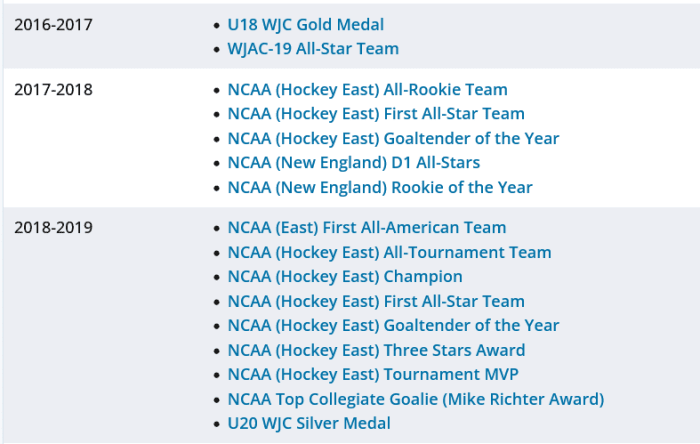Select the 2018-2019 season label
700x444 pixels.
[x=54, y=228]
